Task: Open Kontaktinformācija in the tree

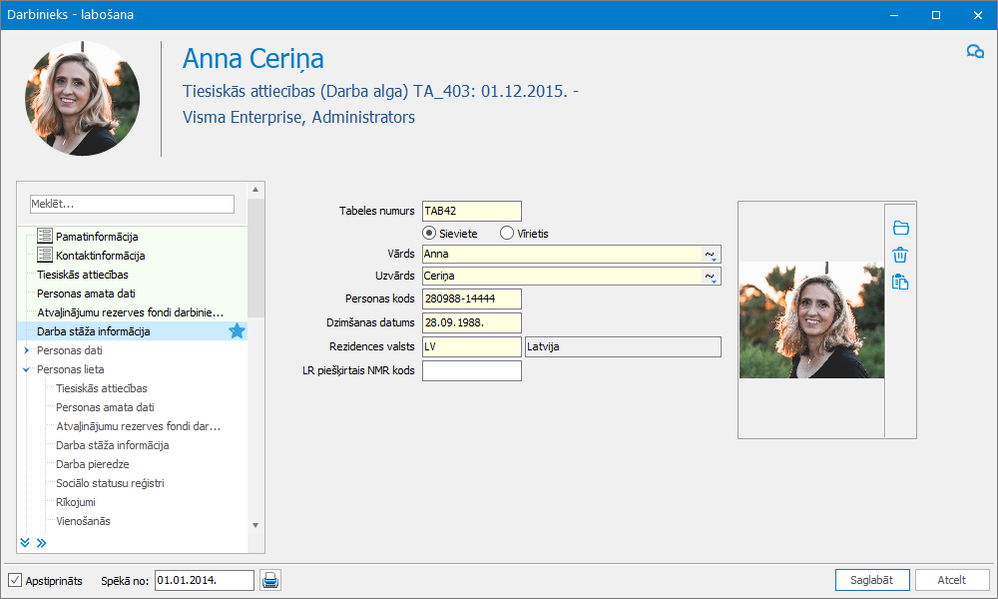Action: (100, 255)
